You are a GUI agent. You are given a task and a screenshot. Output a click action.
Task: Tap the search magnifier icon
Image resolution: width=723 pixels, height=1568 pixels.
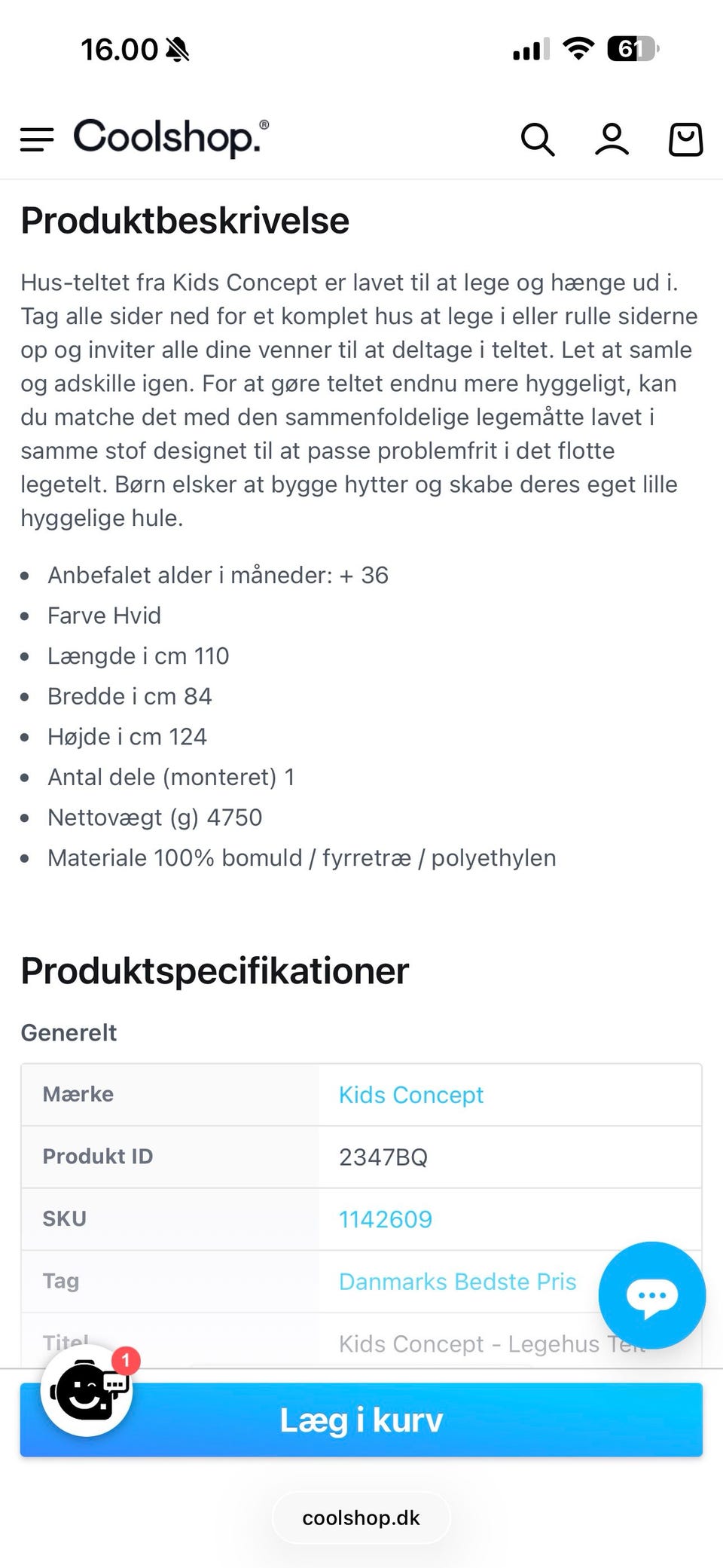coord(538,139)
